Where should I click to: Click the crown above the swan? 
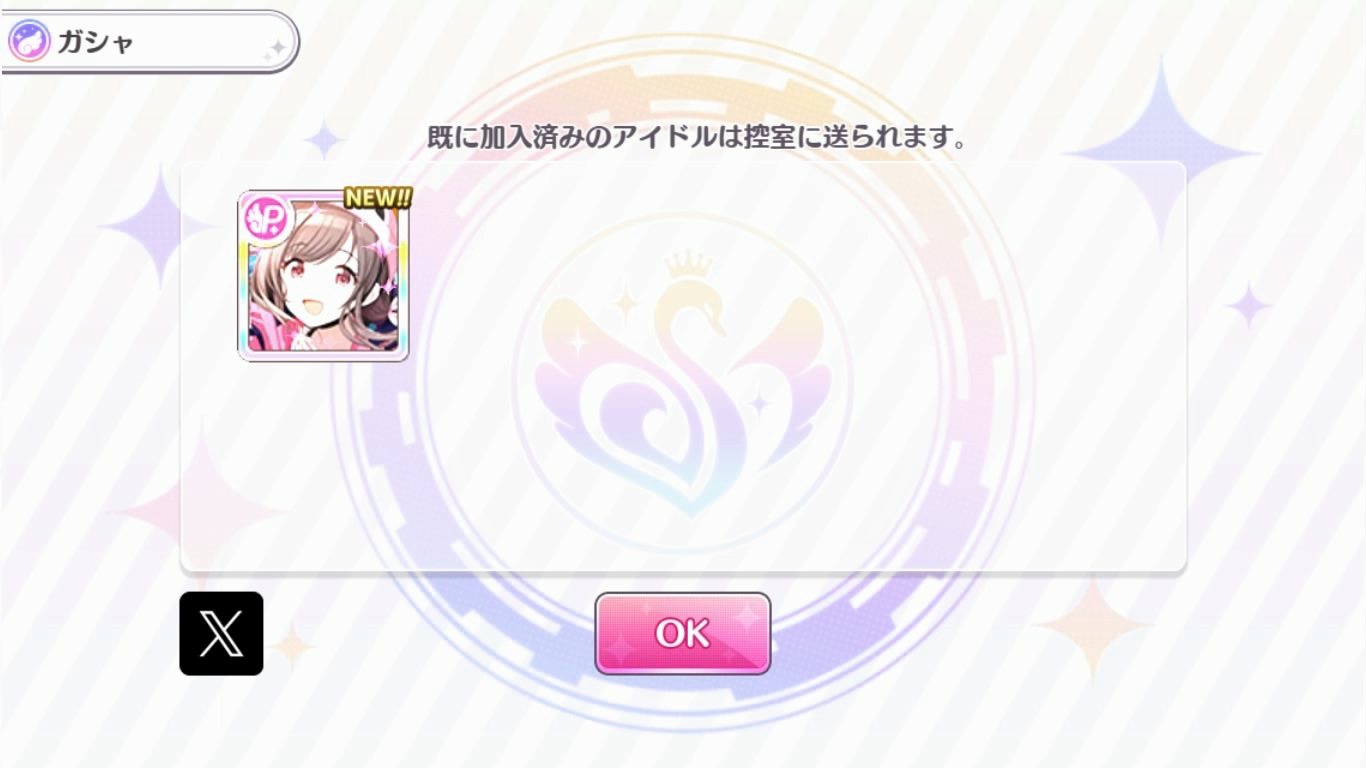tap(689, 266)
